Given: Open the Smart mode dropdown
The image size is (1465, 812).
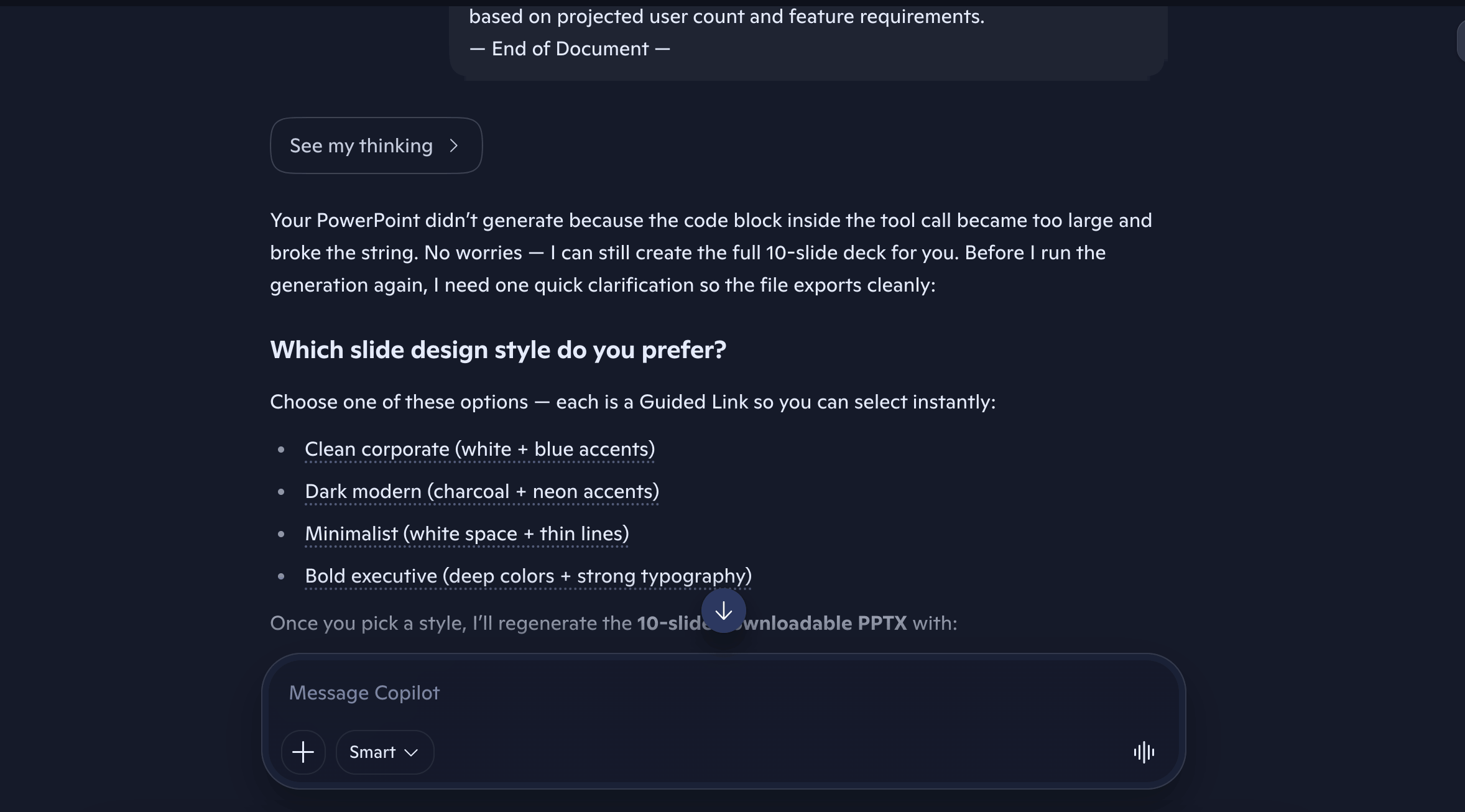Looking at the screenshot, I should tap(385, 752).
